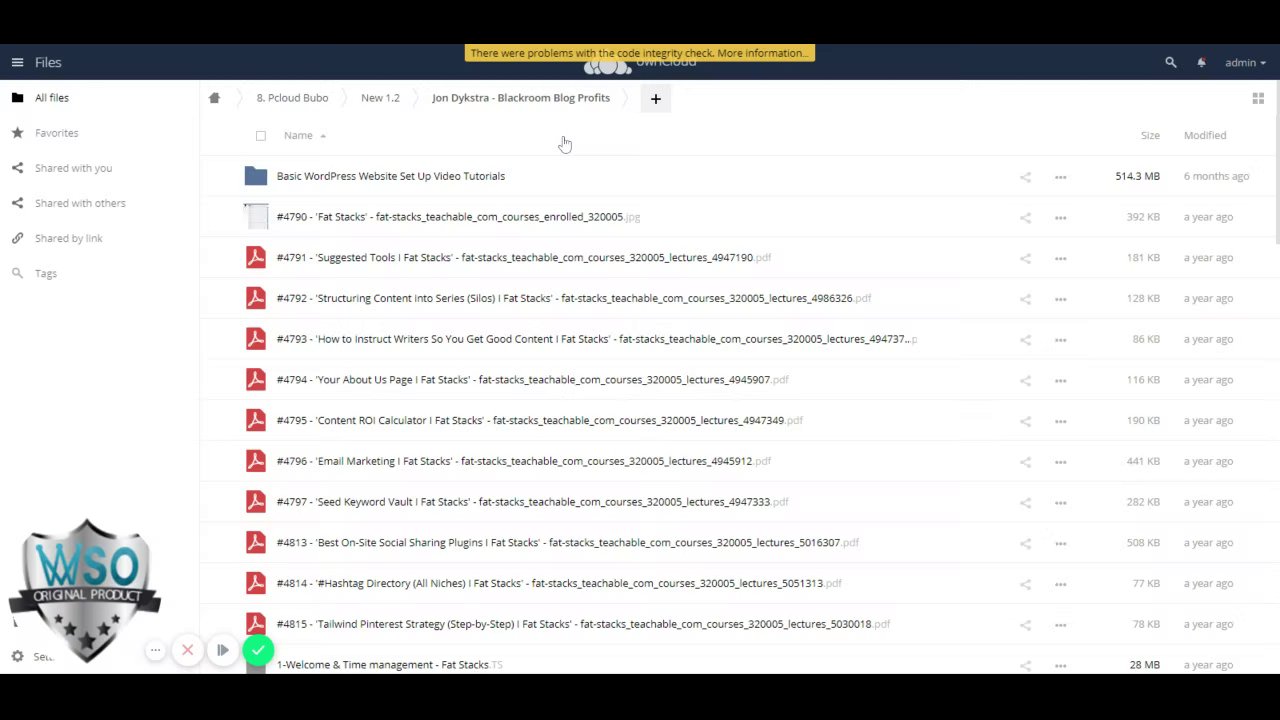Viewport: 1280px width, 720px height.
Task: Open file #4790 Fat Stacks jpg
Action: pyautogui.click(x=458, y=217)
